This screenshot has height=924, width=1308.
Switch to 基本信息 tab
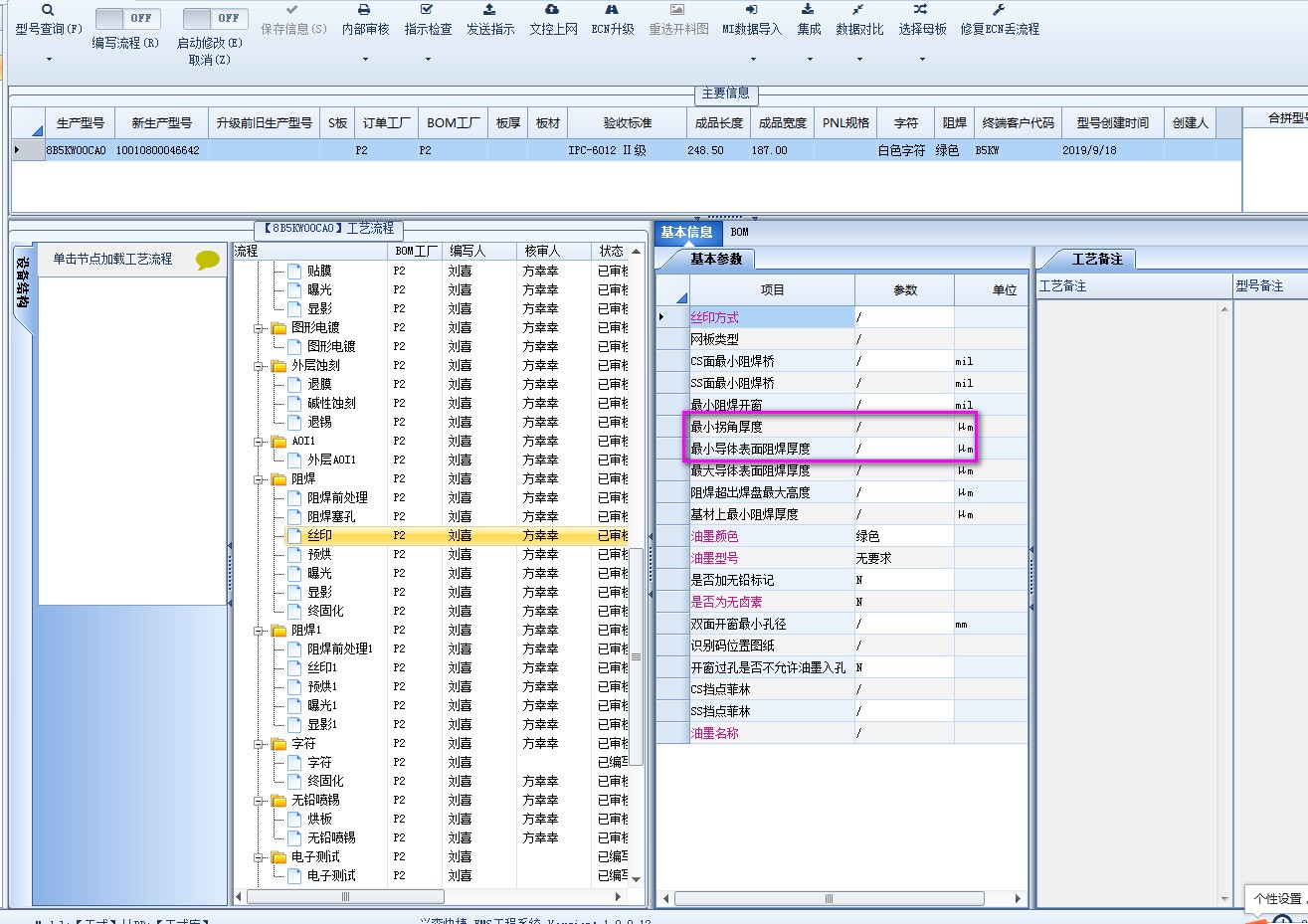click(x=686, y=233)
